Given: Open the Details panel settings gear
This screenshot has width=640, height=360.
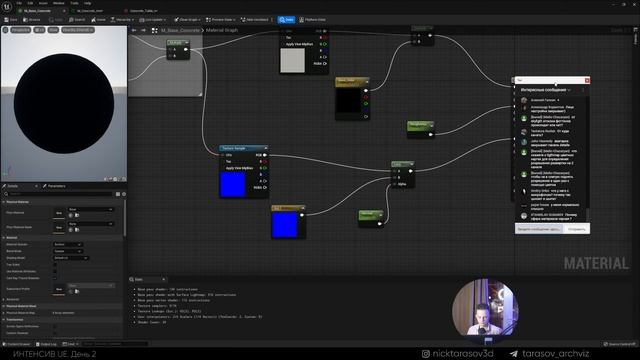Looking at the screenshot, I should 124,194.
